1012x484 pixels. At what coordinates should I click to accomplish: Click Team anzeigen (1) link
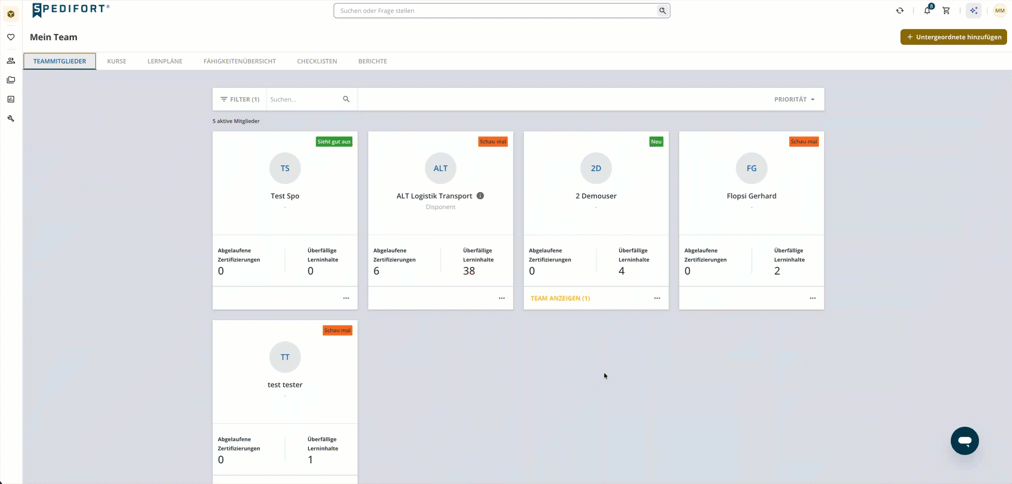[x=560, y=298]
